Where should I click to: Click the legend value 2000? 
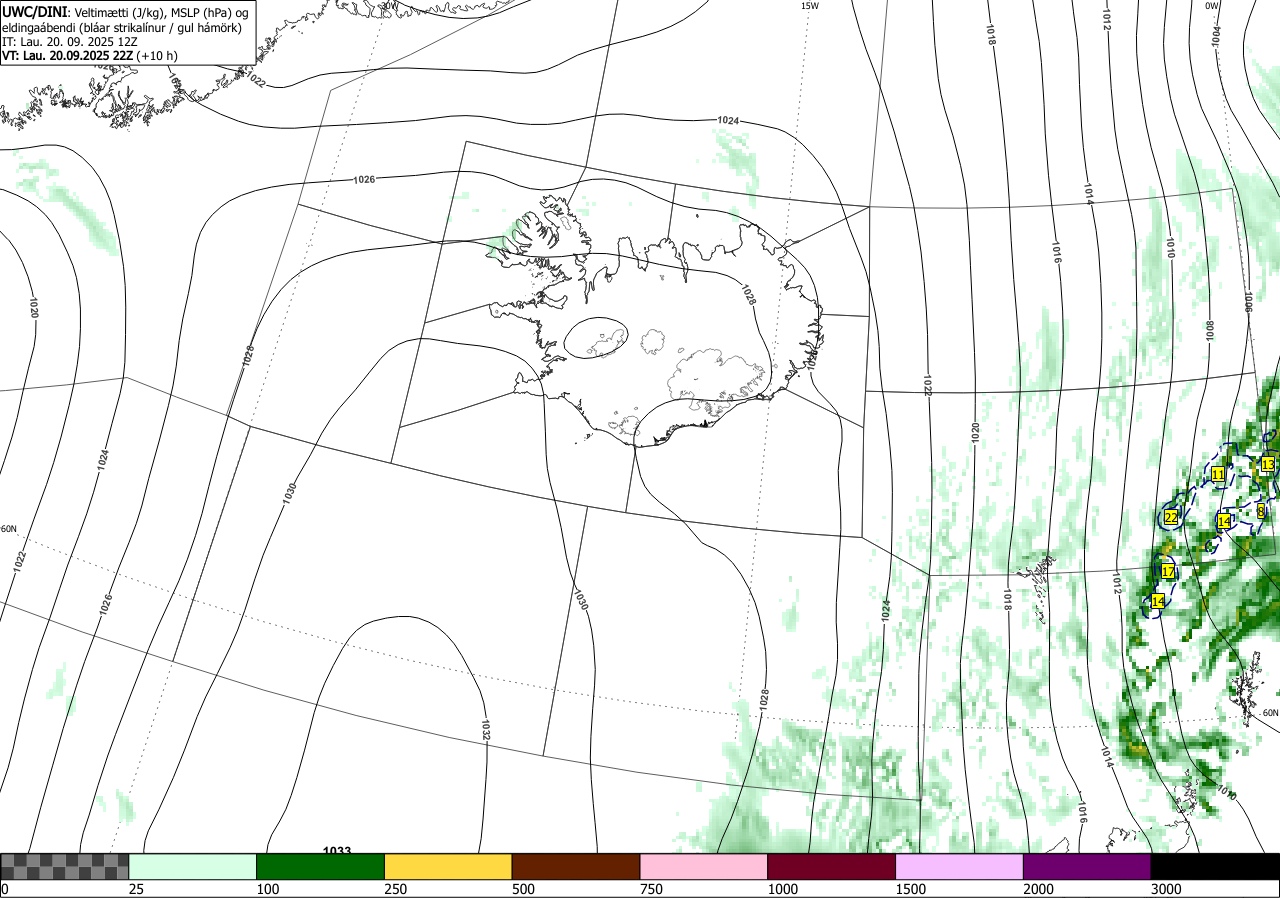1039,889
